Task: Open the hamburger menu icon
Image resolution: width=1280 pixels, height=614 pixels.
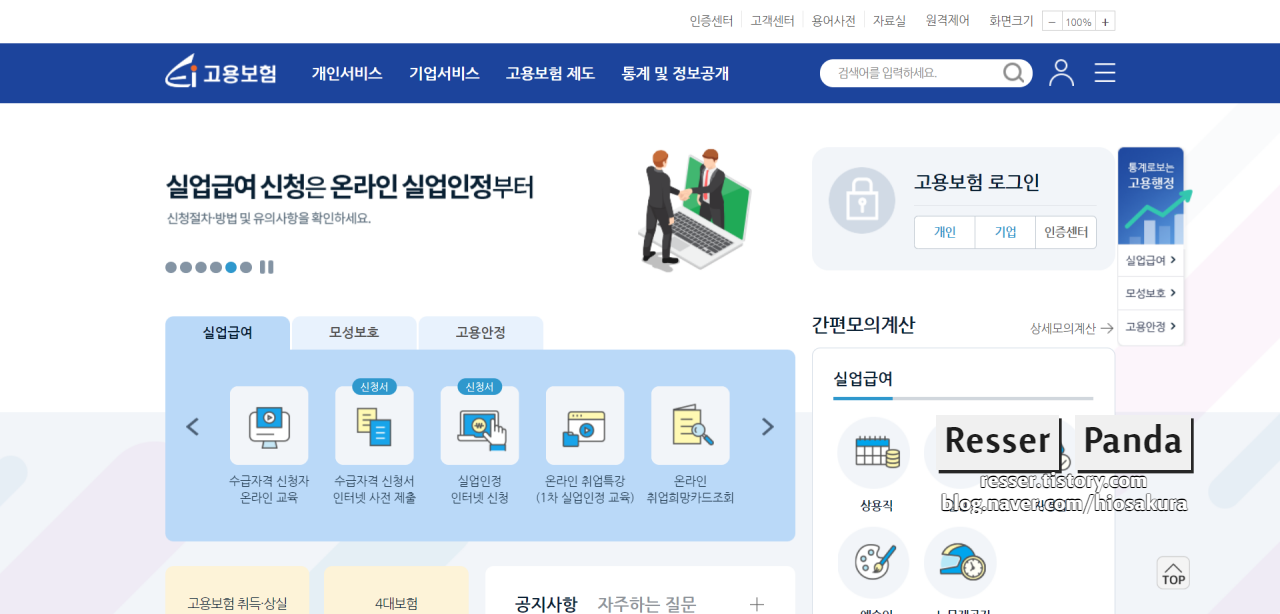Action: click(x=1105, y=73)
